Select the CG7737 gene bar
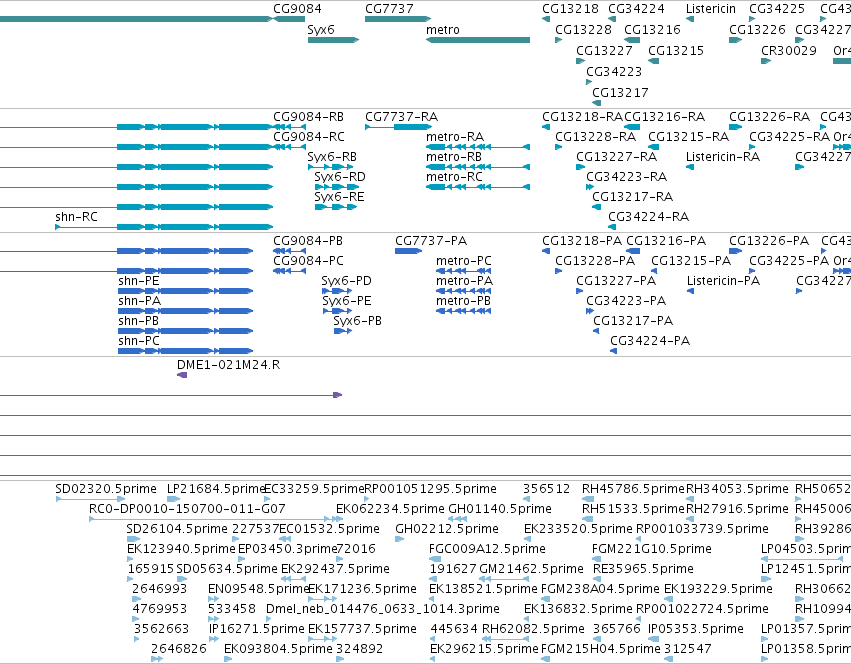 click(x=398, y=19)
